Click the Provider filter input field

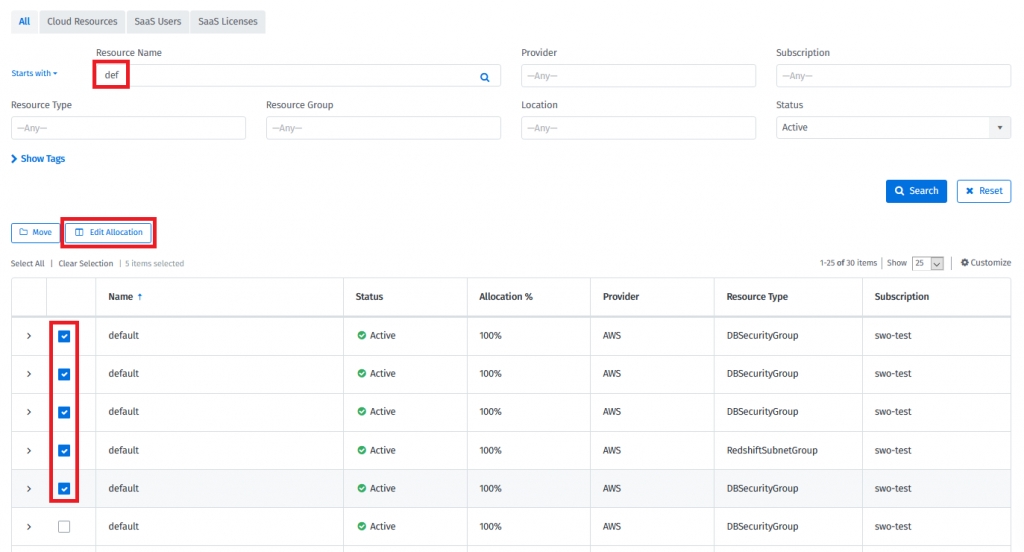tap(638, 77)
